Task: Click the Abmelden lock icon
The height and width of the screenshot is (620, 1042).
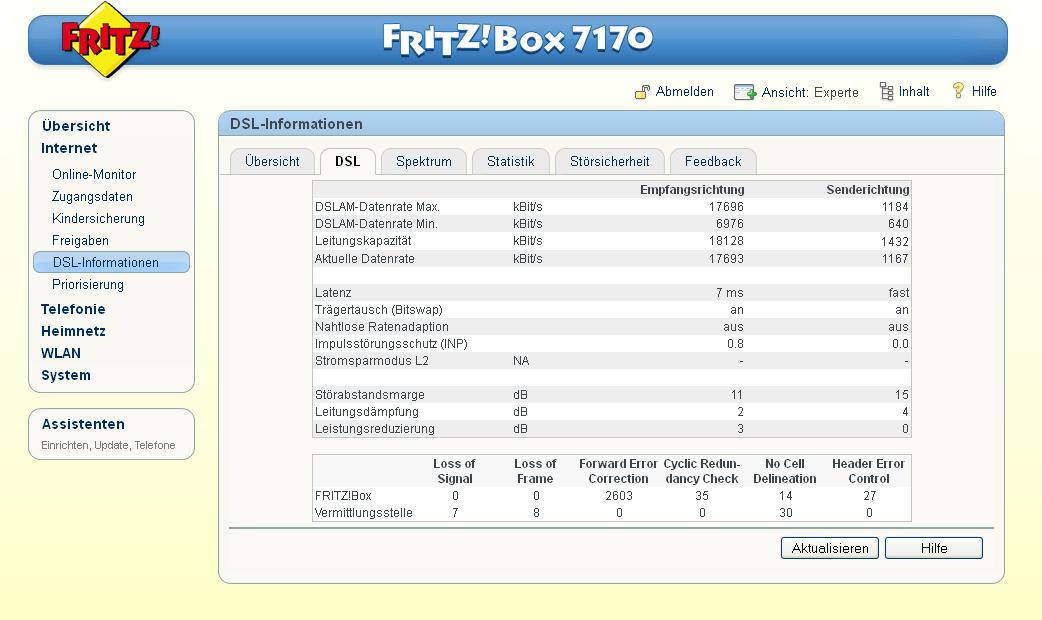Action: coord(642,92)
